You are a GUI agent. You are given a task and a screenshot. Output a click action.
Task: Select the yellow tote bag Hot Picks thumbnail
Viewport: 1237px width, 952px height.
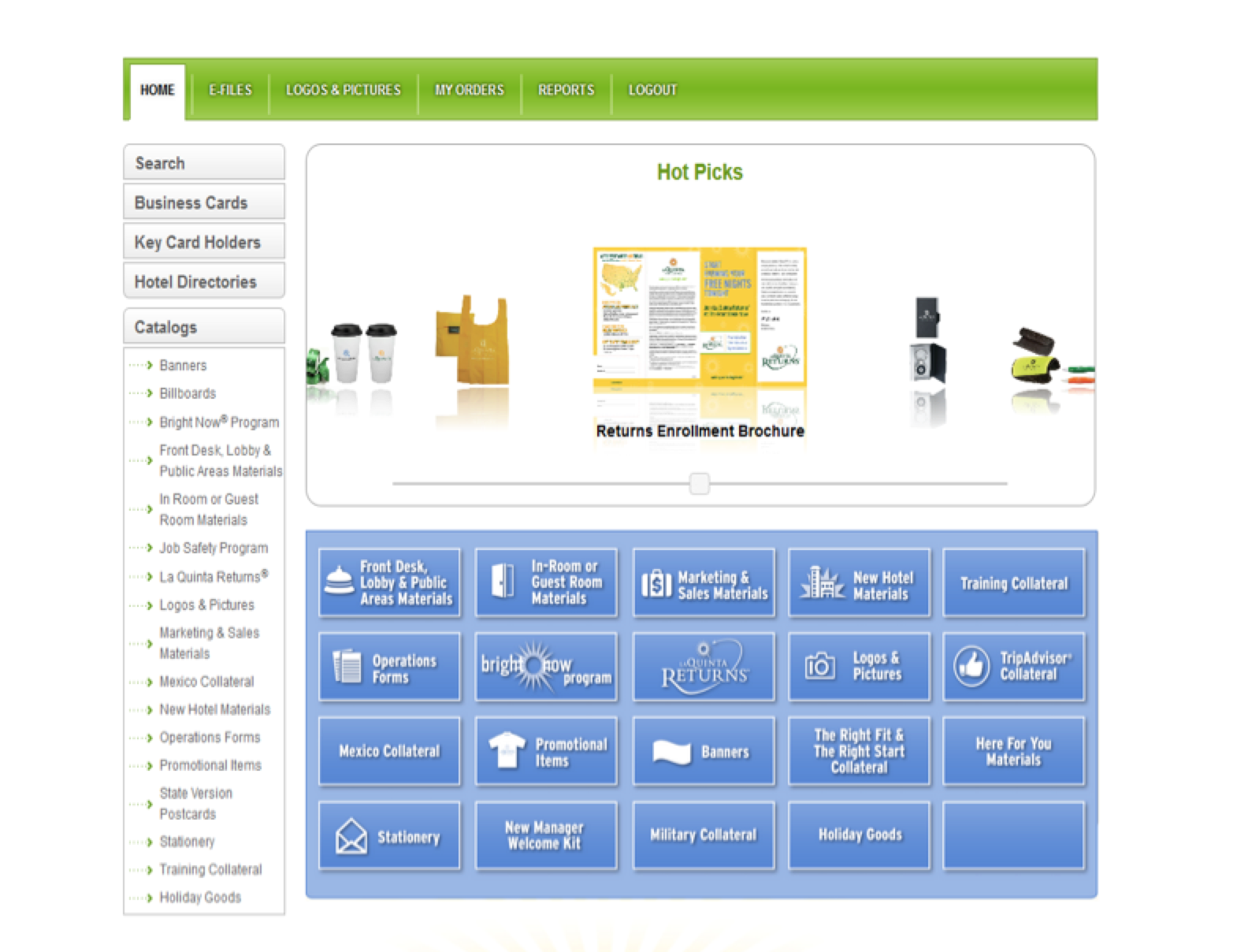(473, 340)
